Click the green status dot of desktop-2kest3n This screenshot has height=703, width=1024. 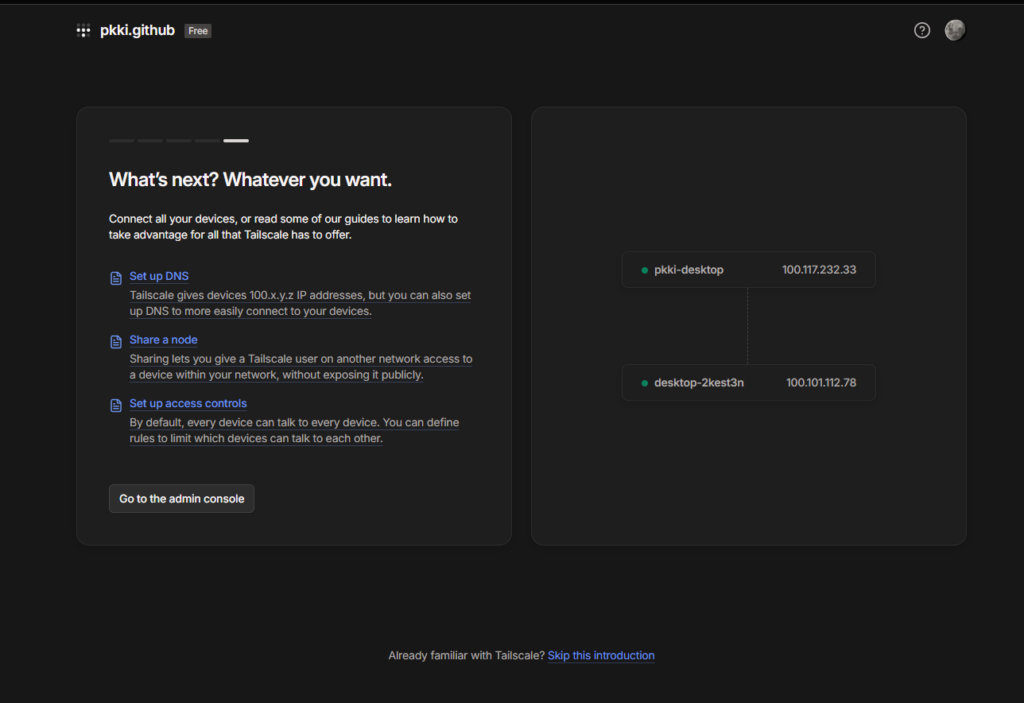[645, 383]
